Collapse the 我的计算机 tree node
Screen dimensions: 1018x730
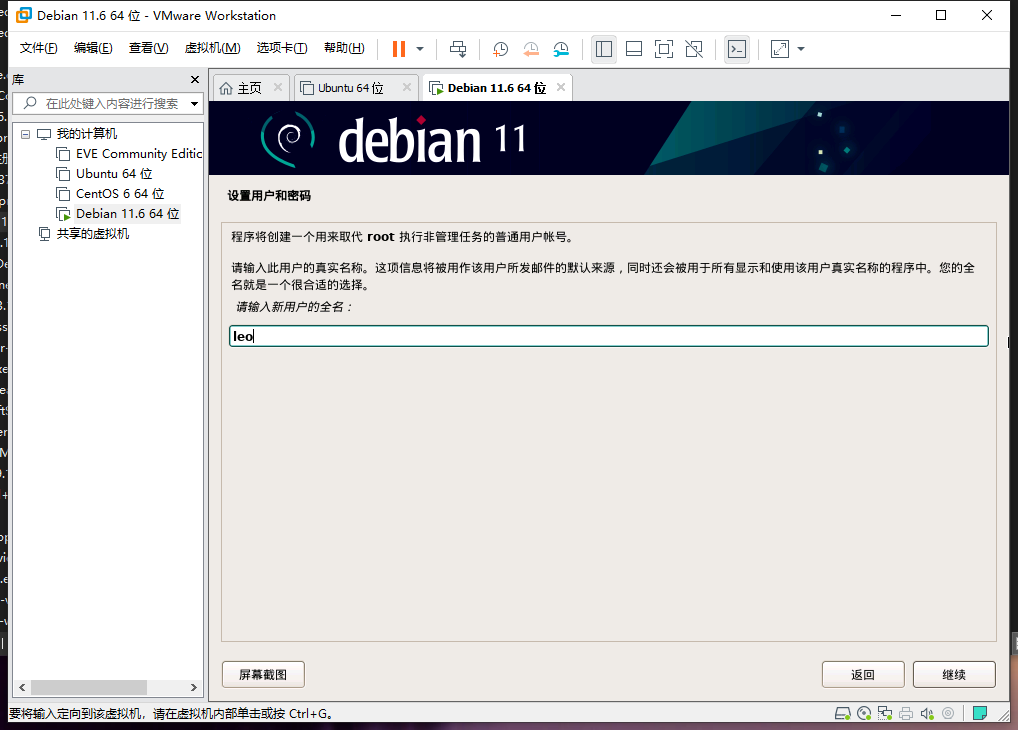point(26,134)
